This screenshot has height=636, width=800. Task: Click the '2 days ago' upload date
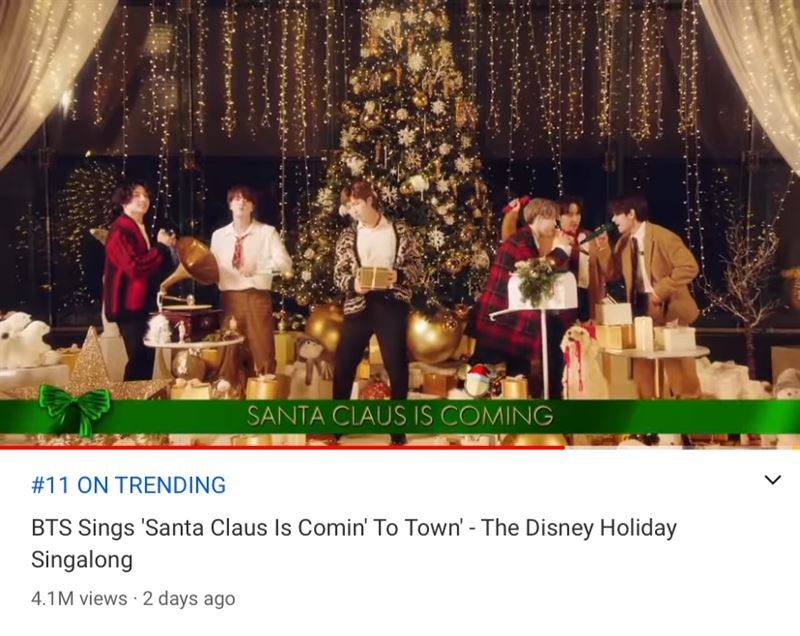189,598
